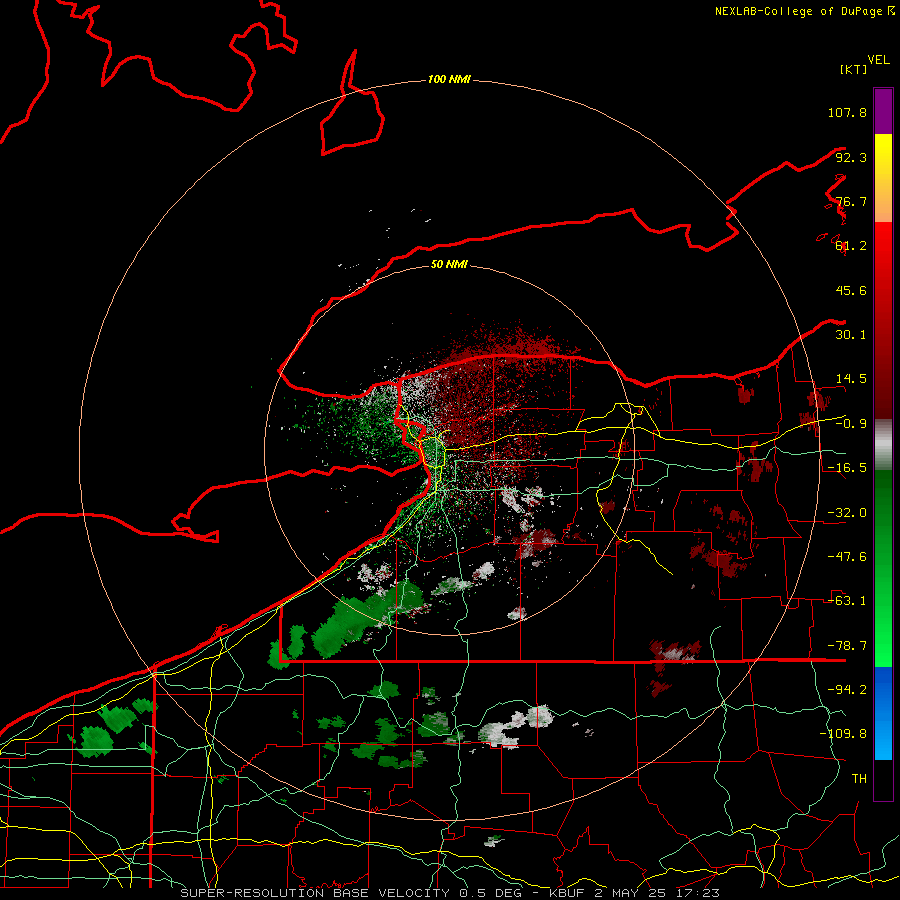
Task: Click the [KT] units label
Action: [853, 69]
